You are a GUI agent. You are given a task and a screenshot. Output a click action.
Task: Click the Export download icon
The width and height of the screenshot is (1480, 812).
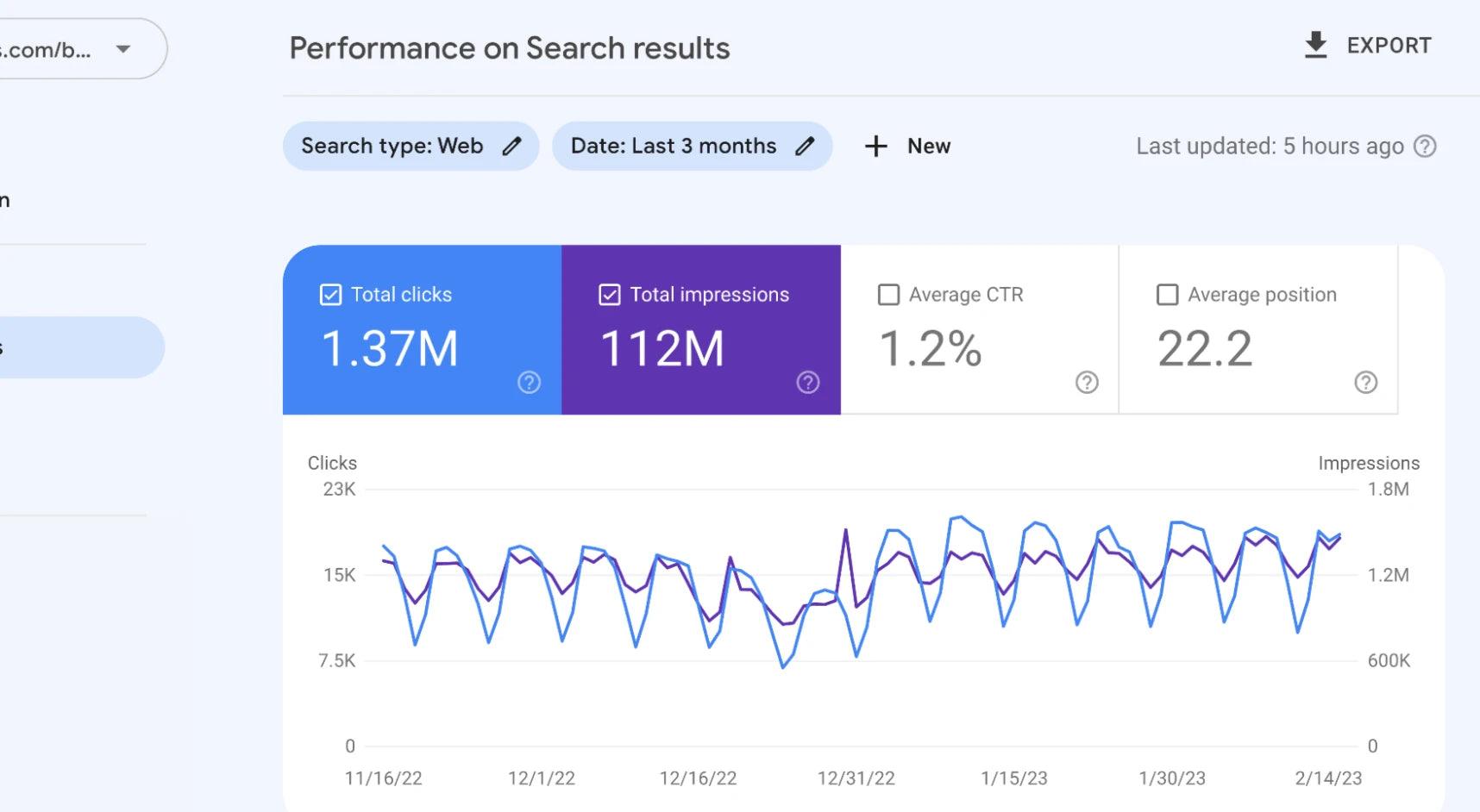click(x=1315, y=45)
